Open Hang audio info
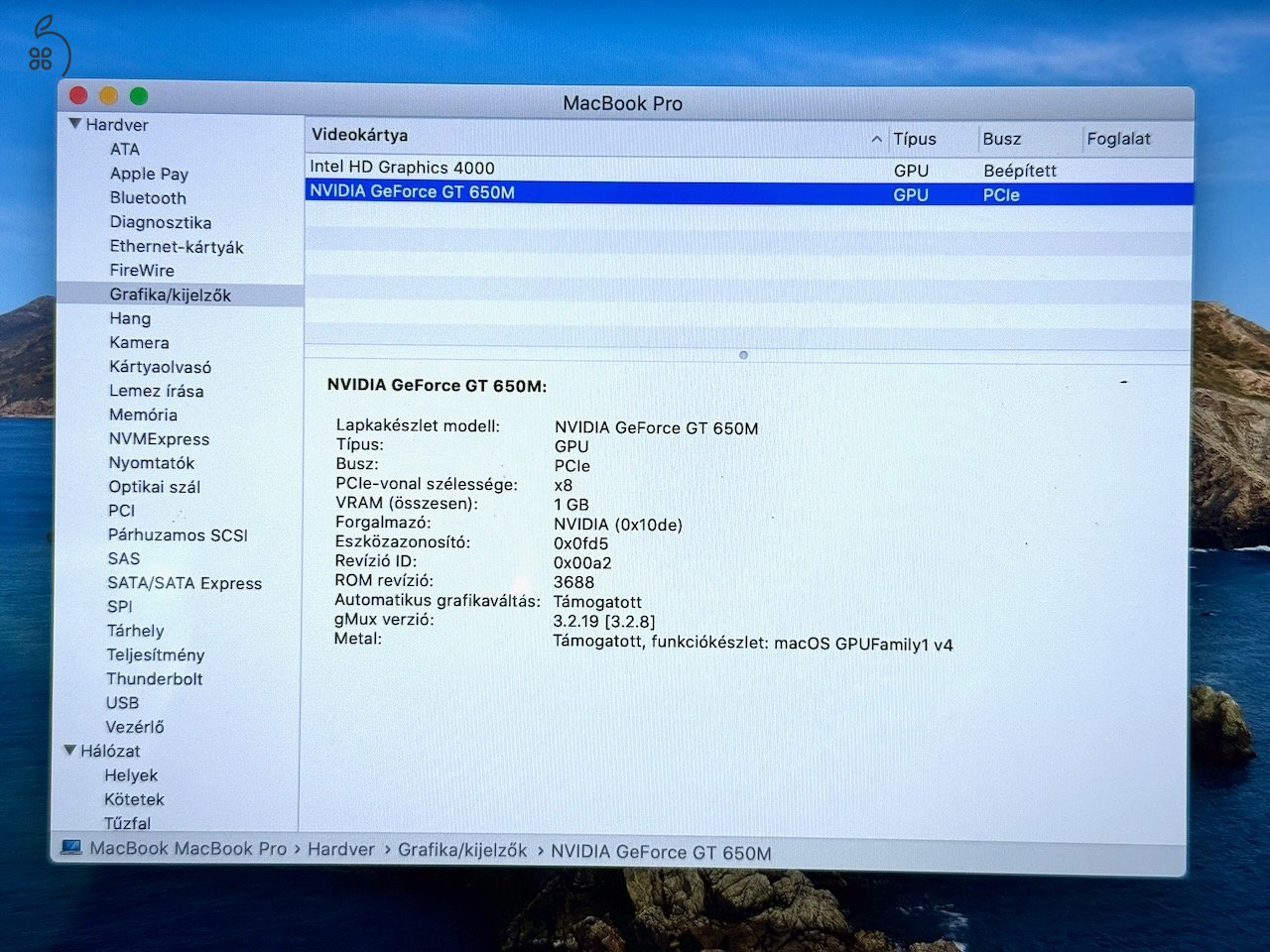Image resolution: width=1270 pixels, height=952 pixels. pyautogui.click(x=130, y=318)
